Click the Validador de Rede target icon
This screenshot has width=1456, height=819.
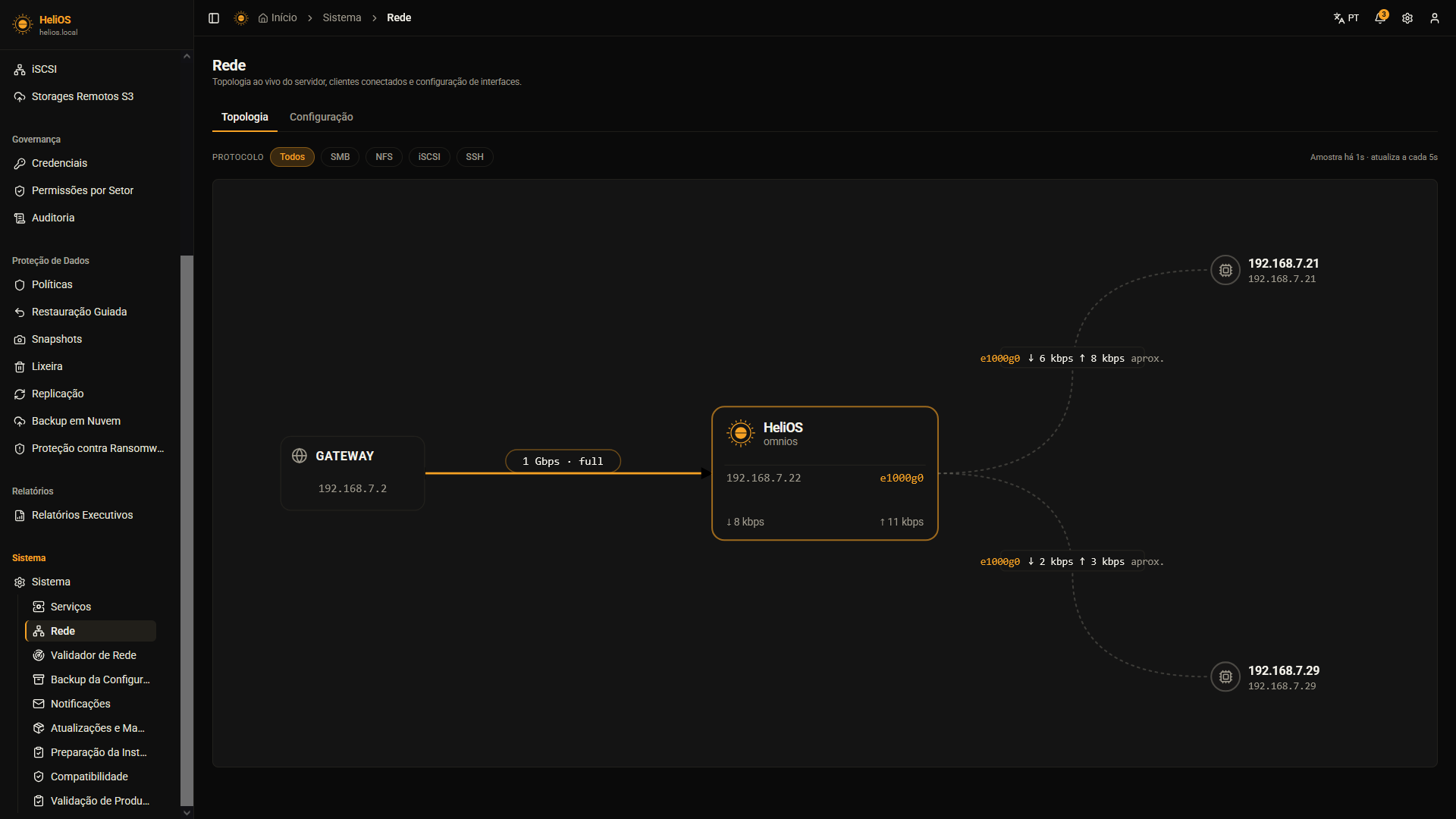click(x=39, y=655)
